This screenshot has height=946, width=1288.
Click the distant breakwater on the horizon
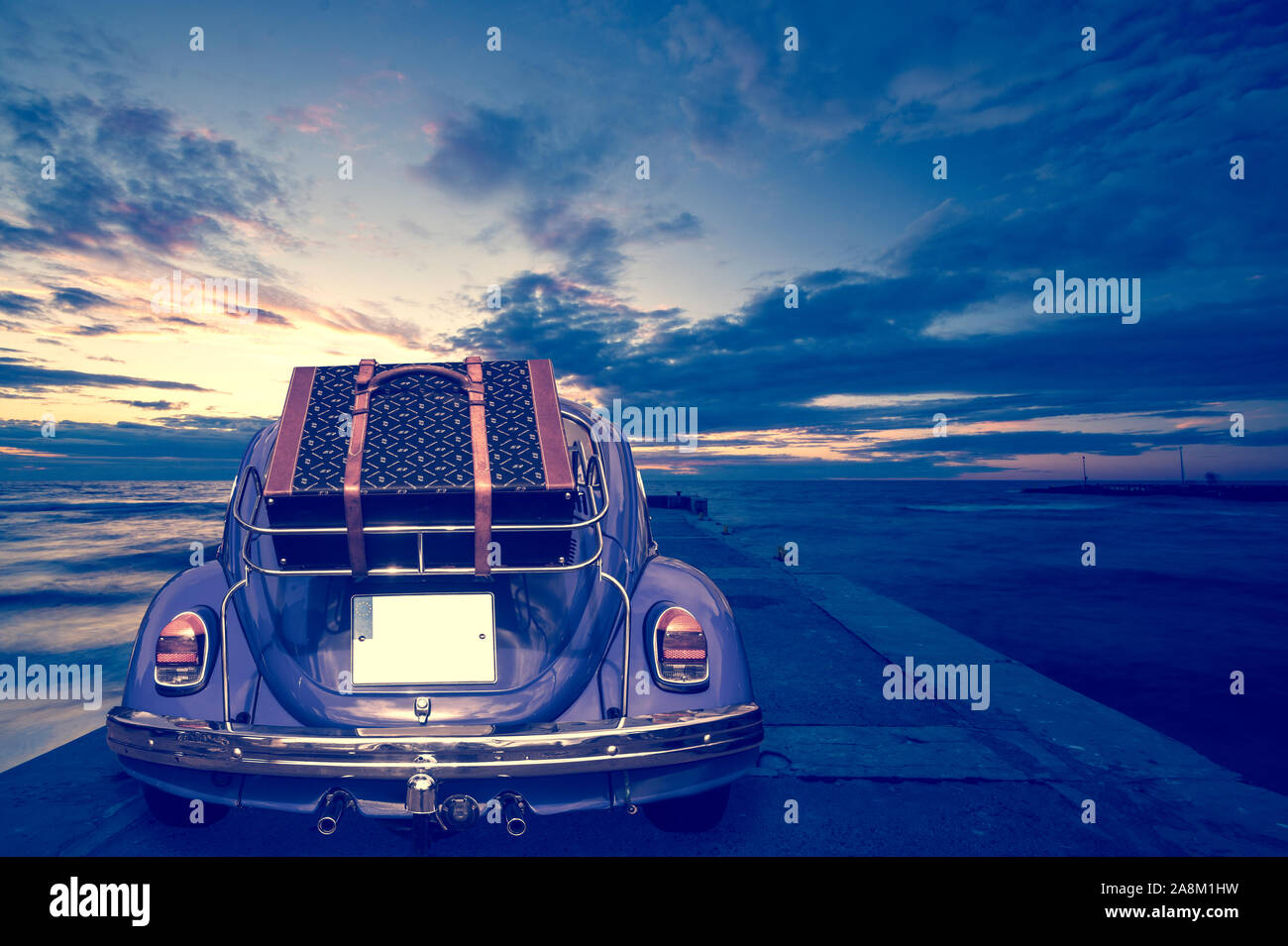point(1154,489)
